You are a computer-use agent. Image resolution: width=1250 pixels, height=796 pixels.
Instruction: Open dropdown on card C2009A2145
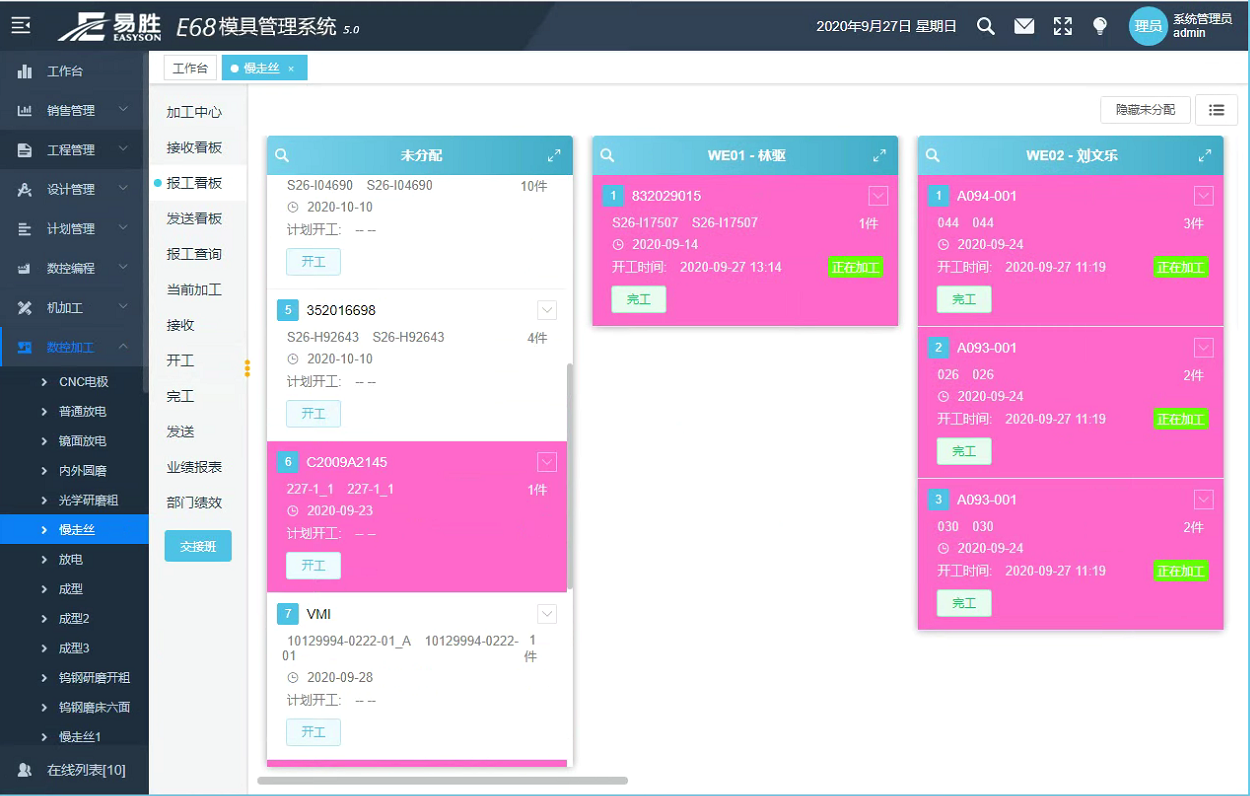[547, 462]
